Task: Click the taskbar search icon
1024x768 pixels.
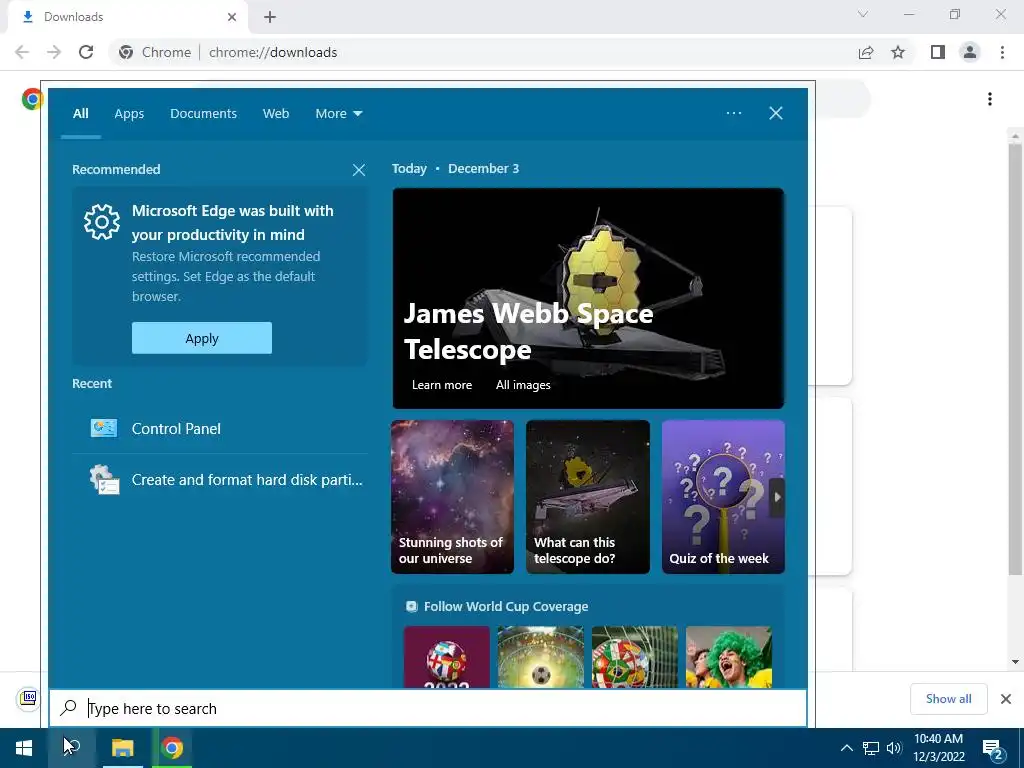Action: 72,748
